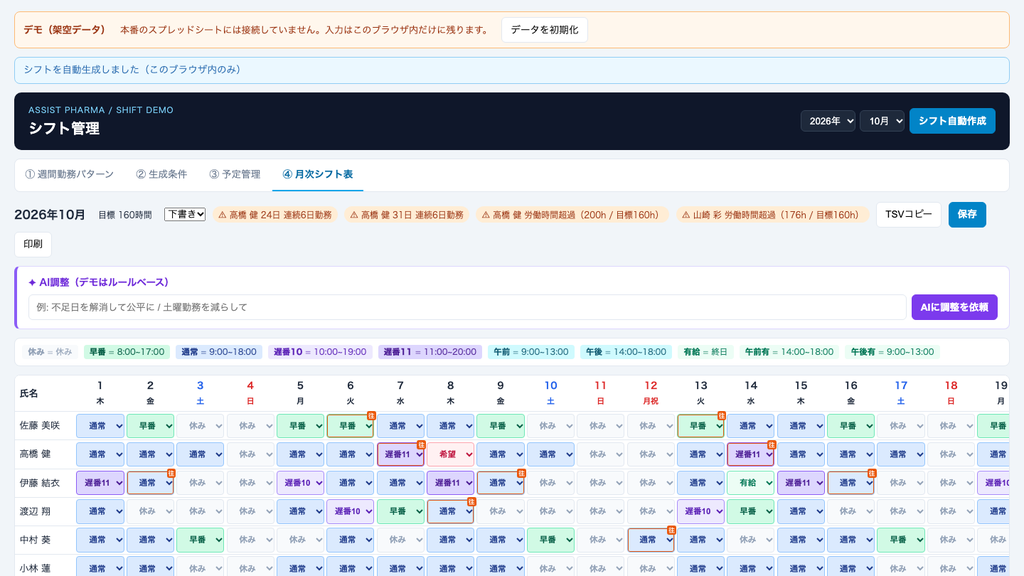This screenshot has width=1024, height=576.
Task: Open 高橋 健's day 4 休み shift dropdown
Action: (x=250, y=455)
